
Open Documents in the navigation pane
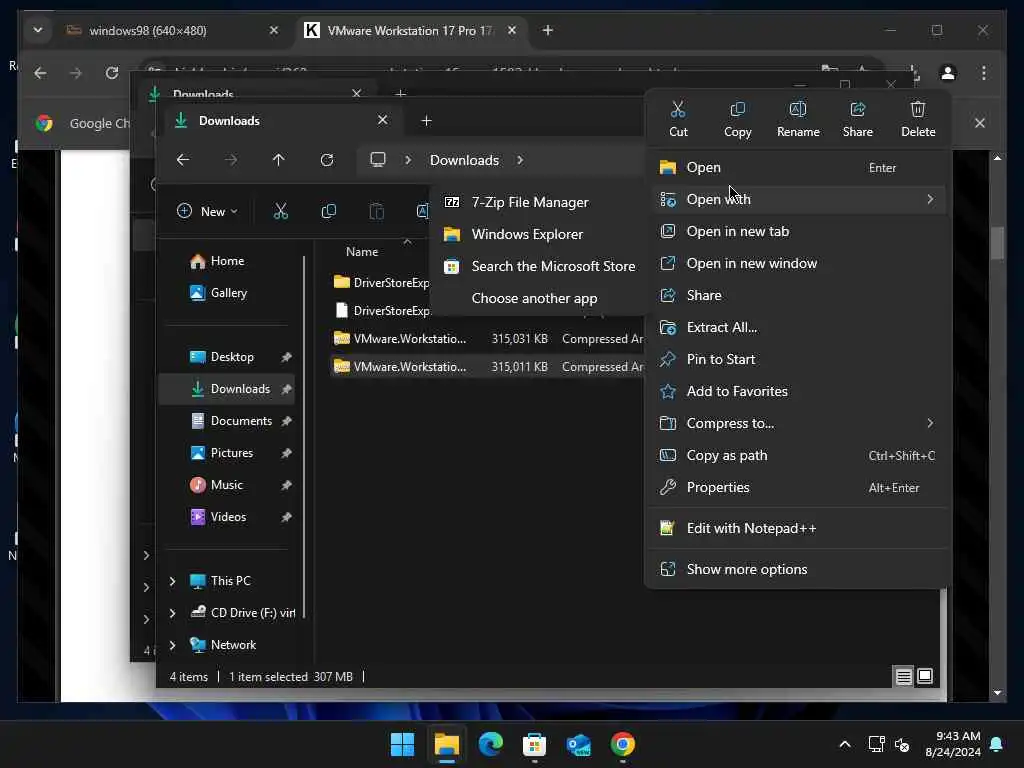[227, 421]
